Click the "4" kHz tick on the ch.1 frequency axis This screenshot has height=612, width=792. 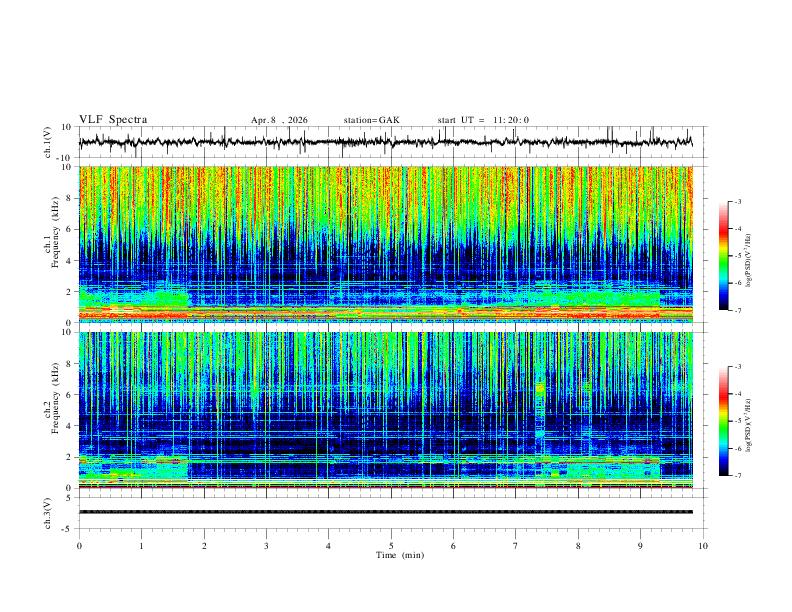pos(70,261)
